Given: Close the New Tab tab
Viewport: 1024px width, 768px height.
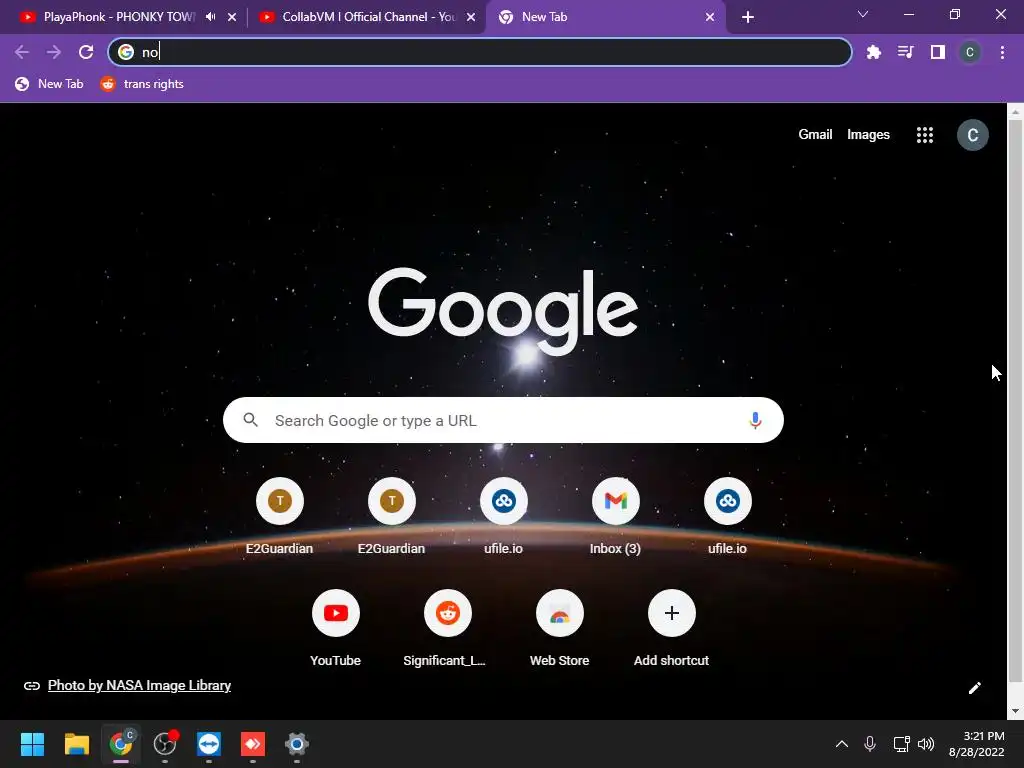Looking at the screenshot, I should [710, 17].
